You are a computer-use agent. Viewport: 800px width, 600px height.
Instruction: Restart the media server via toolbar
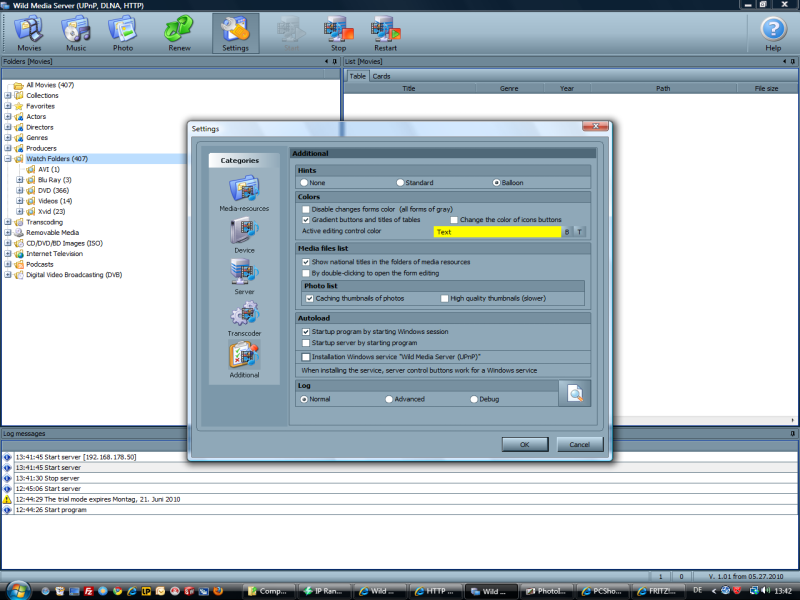tap(385, 34)
